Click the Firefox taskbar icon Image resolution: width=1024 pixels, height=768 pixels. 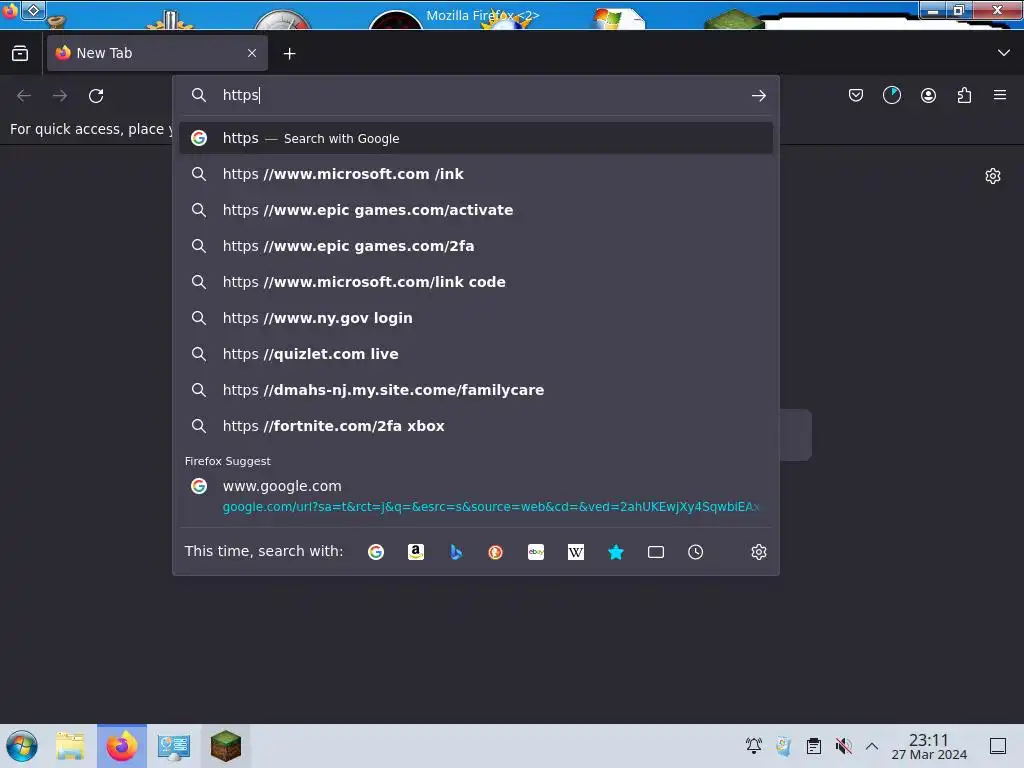click(122, 746)
